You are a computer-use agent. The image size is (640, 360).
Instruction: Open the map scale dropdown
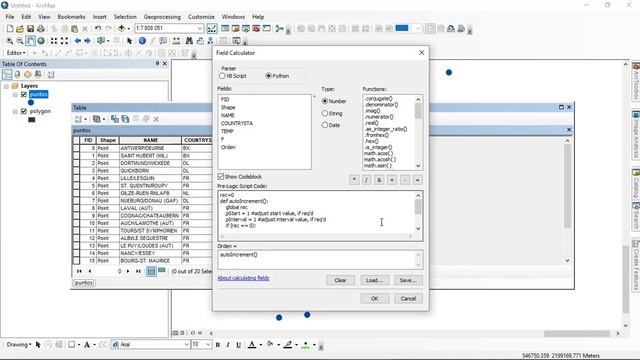pyautogui.click(x=200, y=29)
